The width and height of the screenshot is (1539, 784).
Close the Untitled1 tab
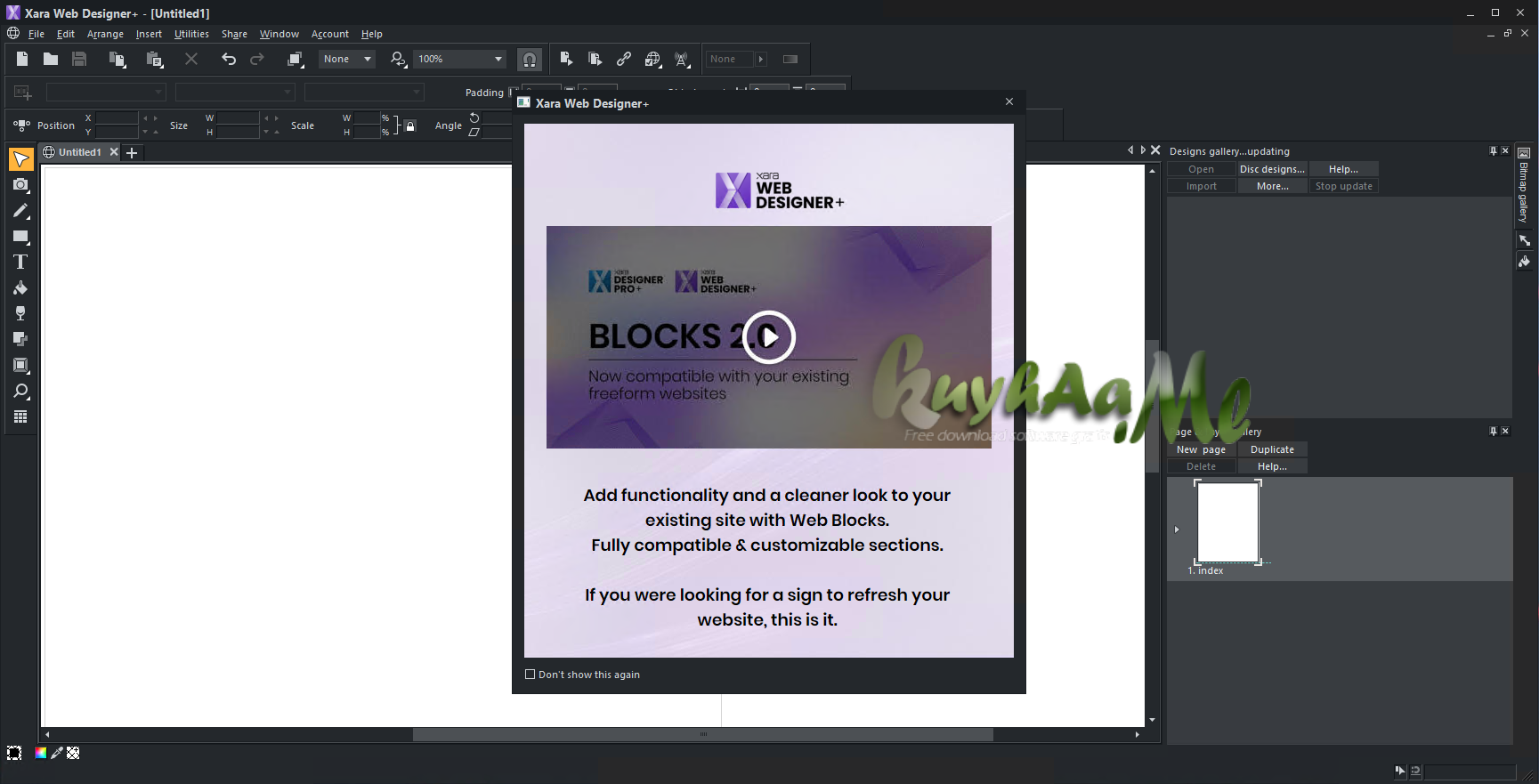click(x=114, y=152)
